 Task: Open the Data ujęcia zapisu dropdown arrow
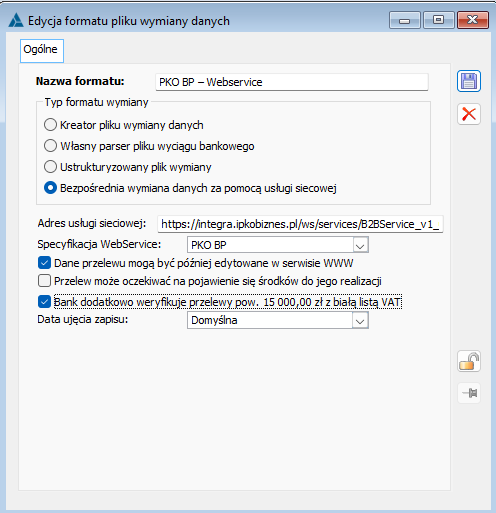360,321
